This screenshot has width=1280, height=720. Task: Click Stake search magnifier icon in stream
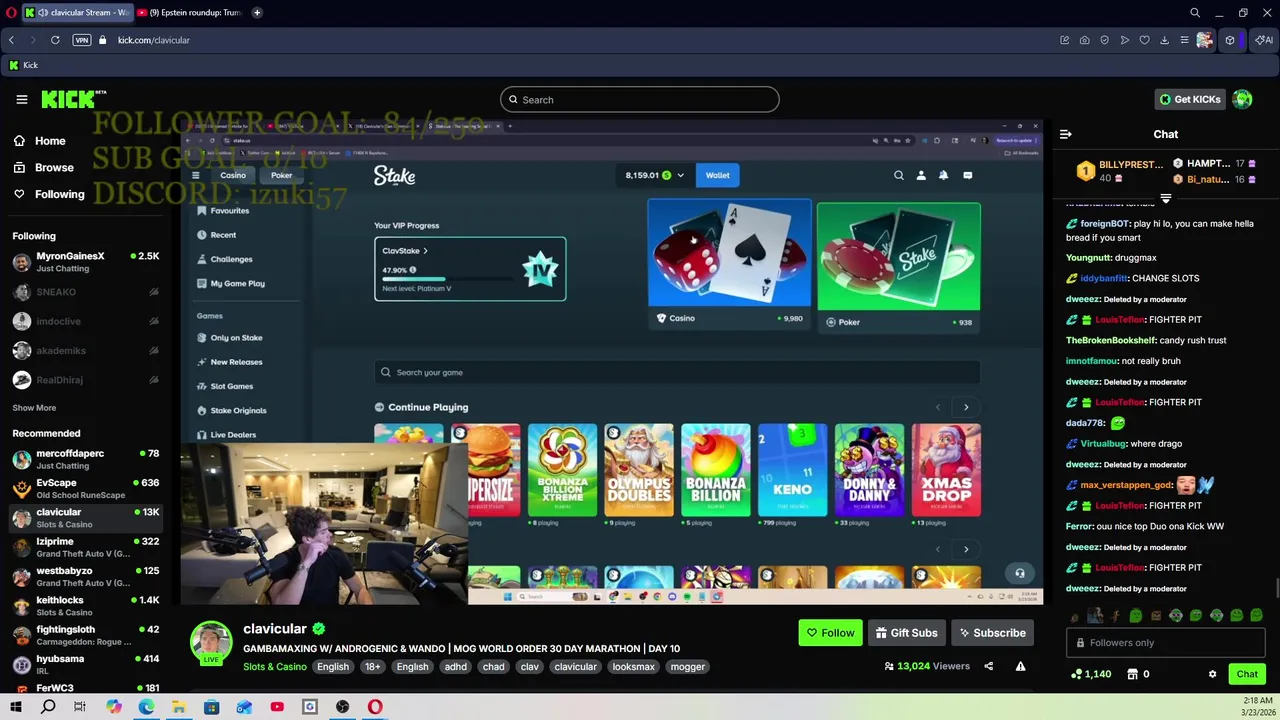coord(898,175)
